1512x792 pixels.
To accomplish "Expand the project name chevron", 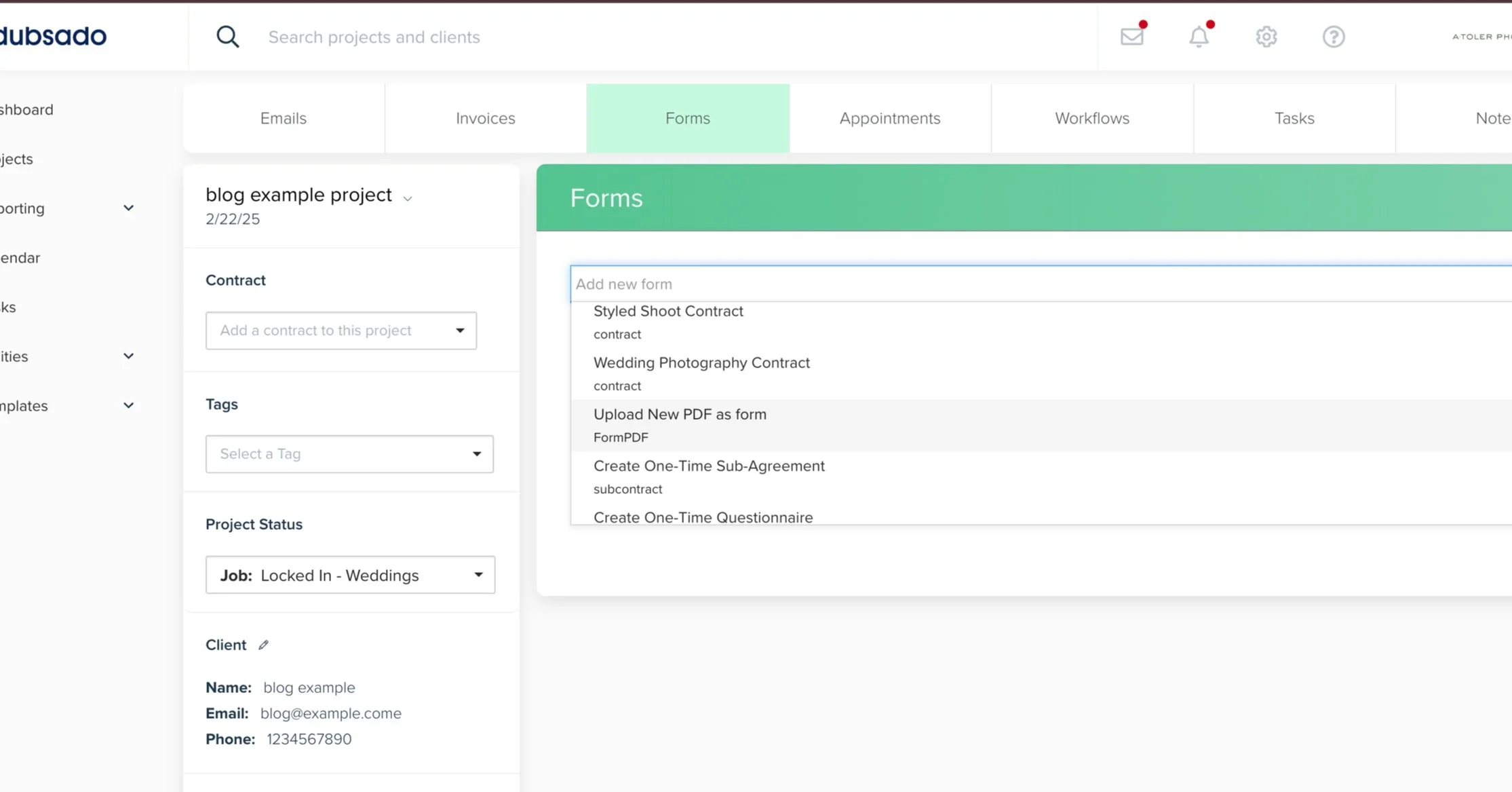I will [408, 199].
